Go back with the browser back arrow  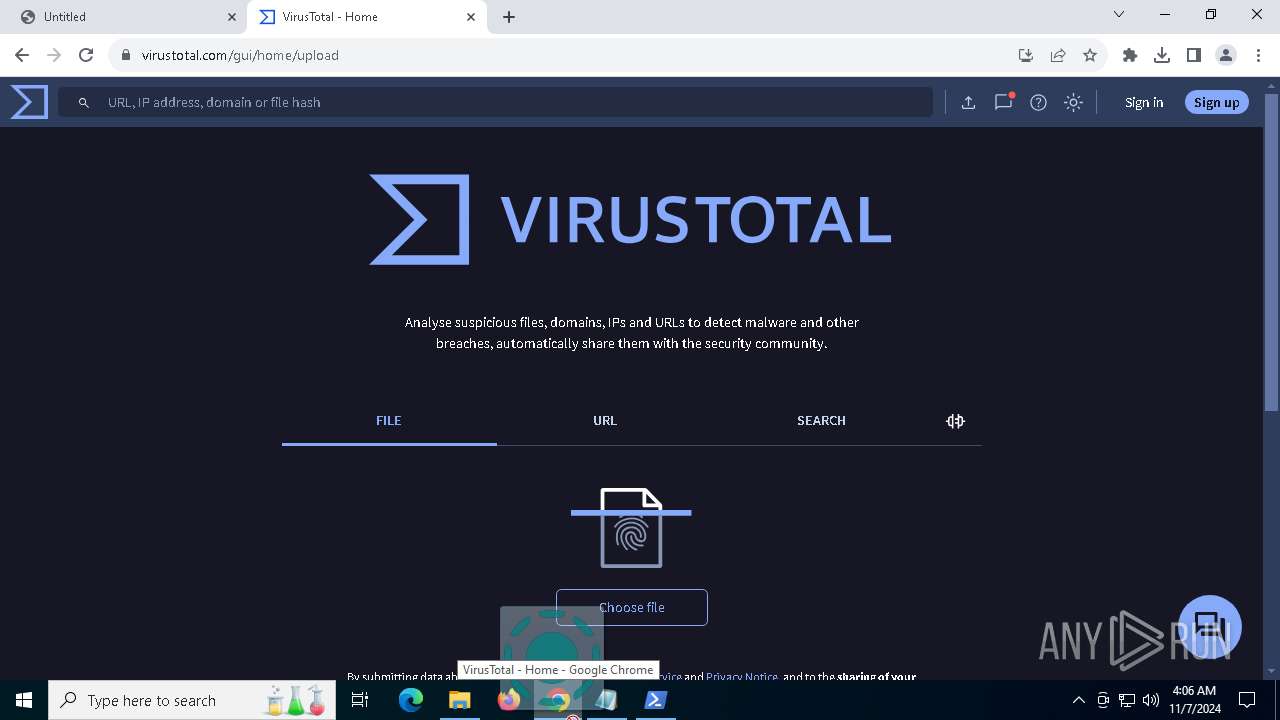[x=22, y=55]
